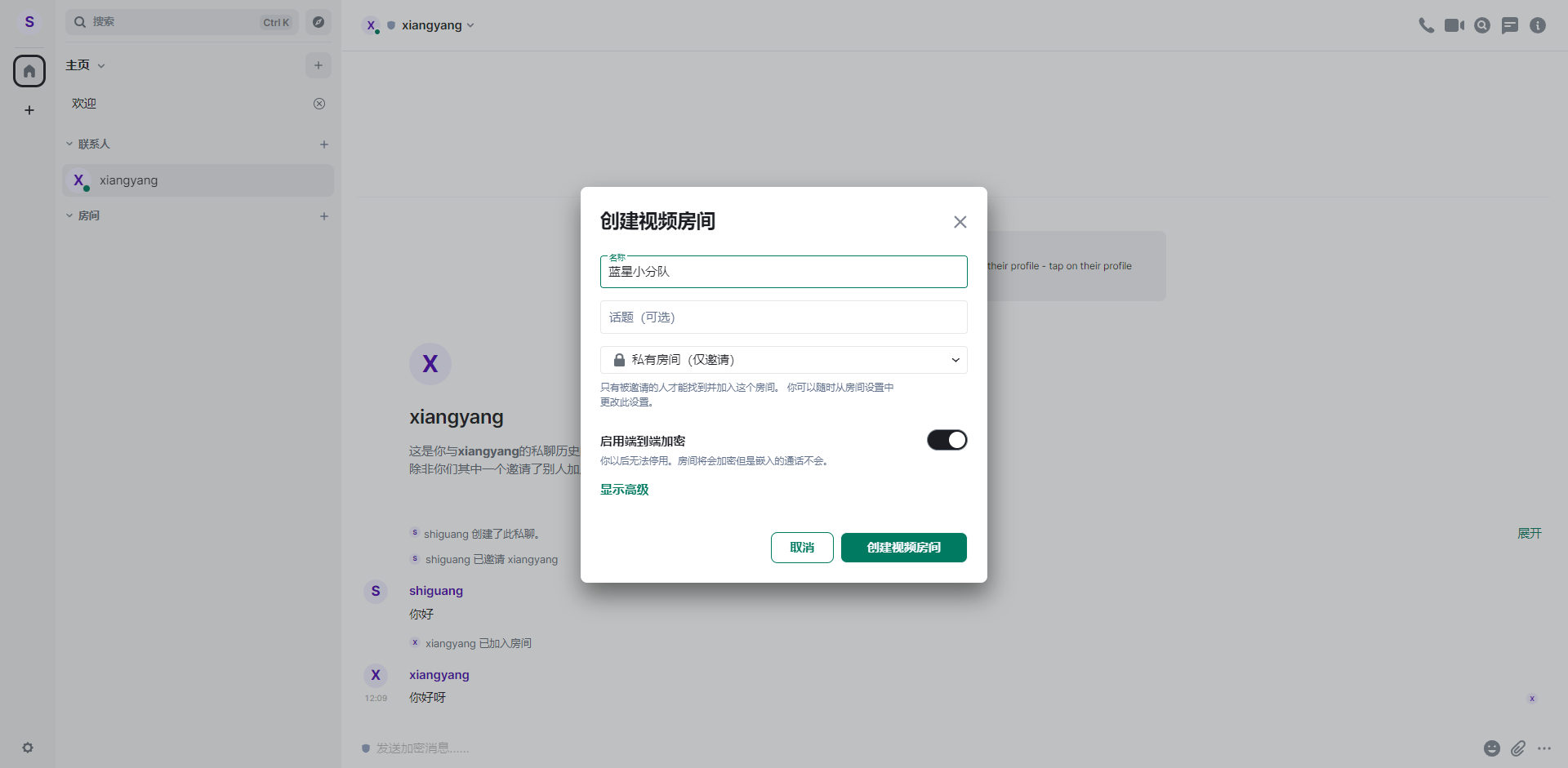This screenshot has width=1568, height=768.
Task: Expand the 主页 dropdown chevron
Action: pyautogui.click(x=101, y=66)
